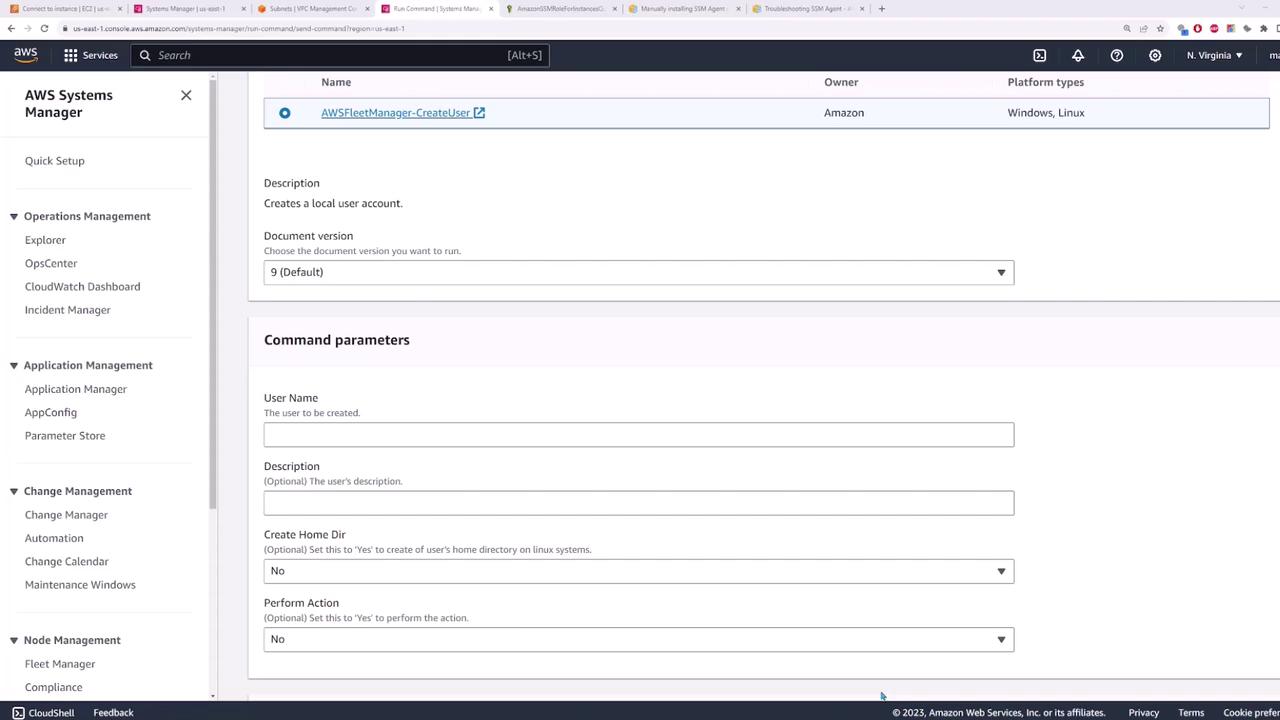Image resolution: width=1280 pixels, height=720 pixels.
Task: Click the command parameters Description input field
Action: (x=639, y=503)
